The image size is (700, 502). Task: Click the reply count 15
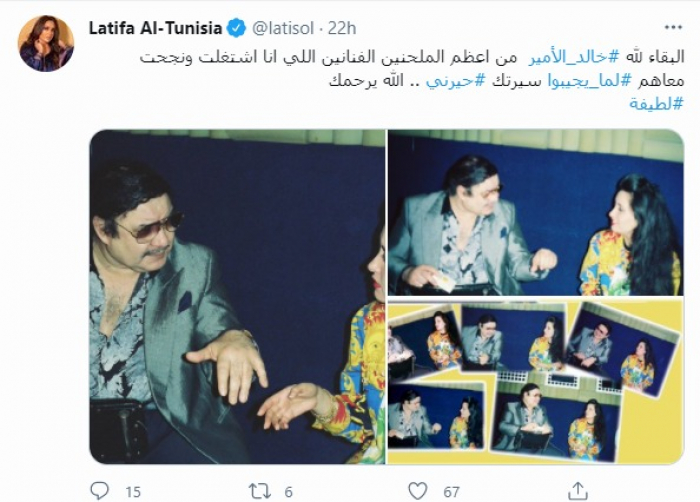(133, 492)
